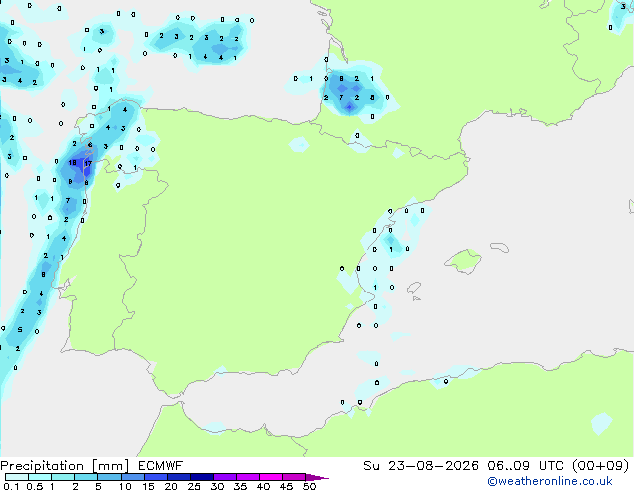Click the '40' legend tick label

pyautogui.click(x=263, y=486)
